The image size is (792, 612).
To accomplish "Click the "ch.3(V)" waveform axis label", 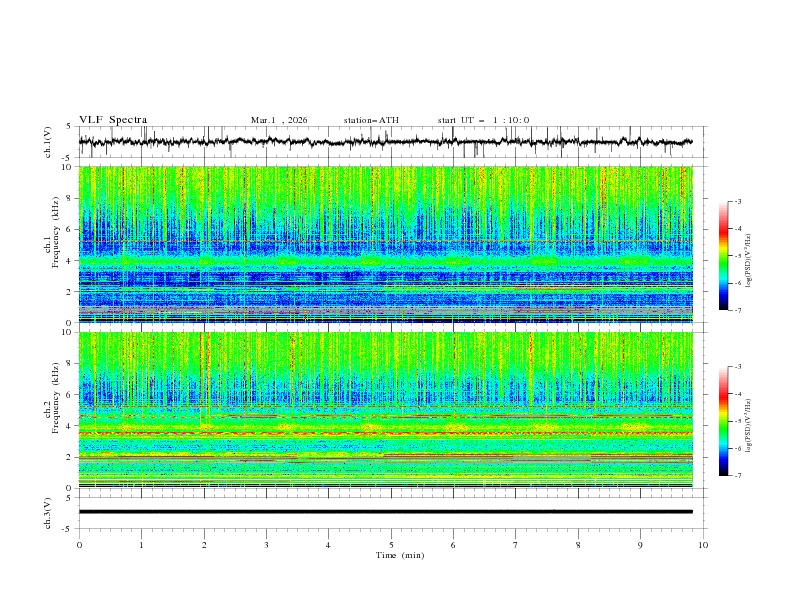I will [x=48, y=513].
